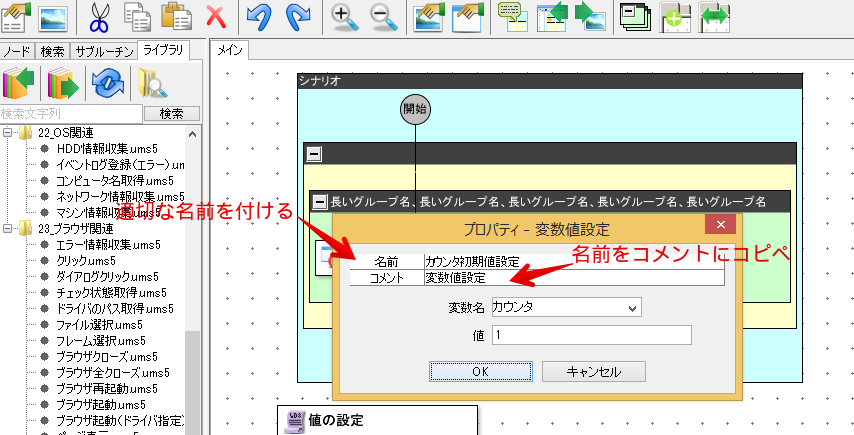
Task: Click the window with left green arrow icon
Action: (552, 17)
